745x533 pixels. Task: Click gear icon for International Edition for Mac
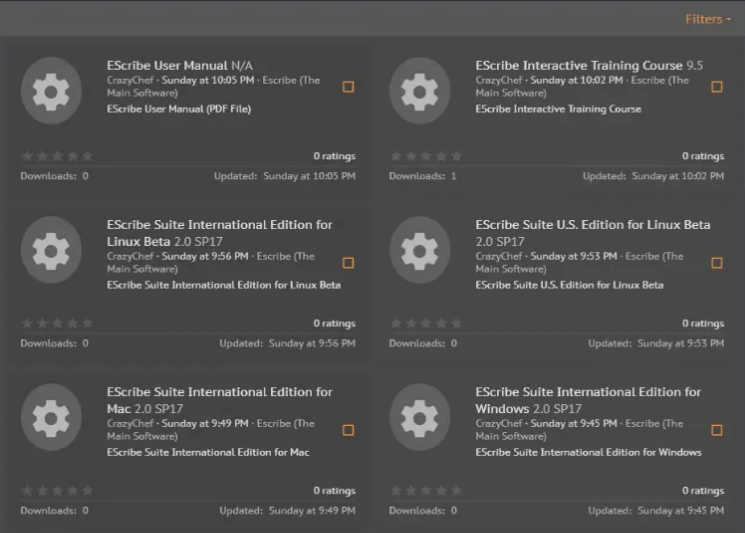pyautogui.click(x=51, y=417)
